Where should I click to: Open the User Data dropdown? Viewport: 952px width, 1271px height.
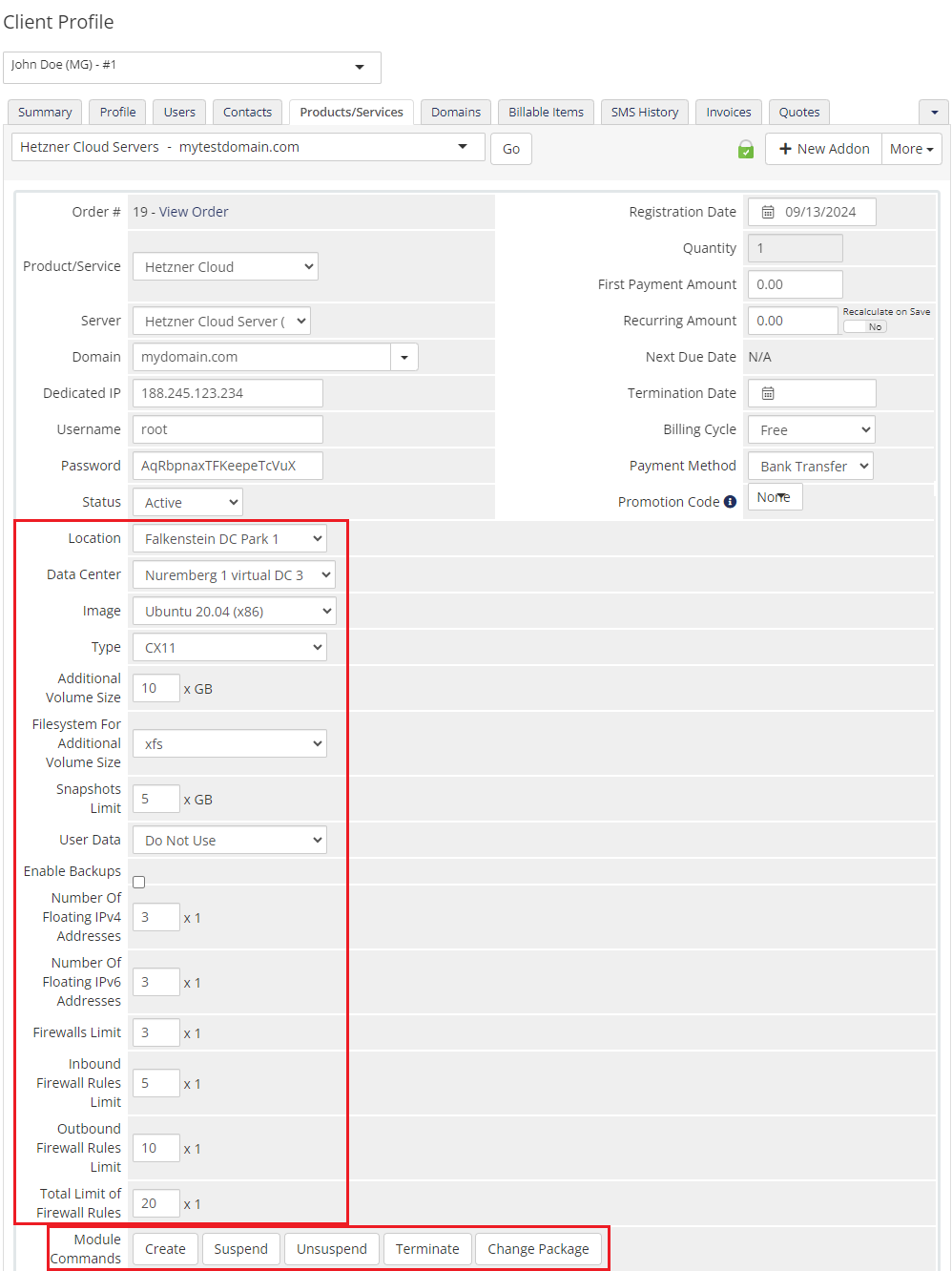[x=230, y=840]
